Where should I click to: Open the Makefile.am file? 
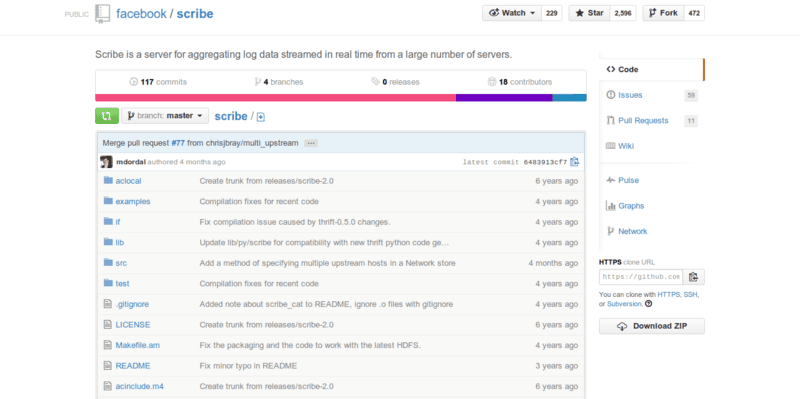[138, 345]
